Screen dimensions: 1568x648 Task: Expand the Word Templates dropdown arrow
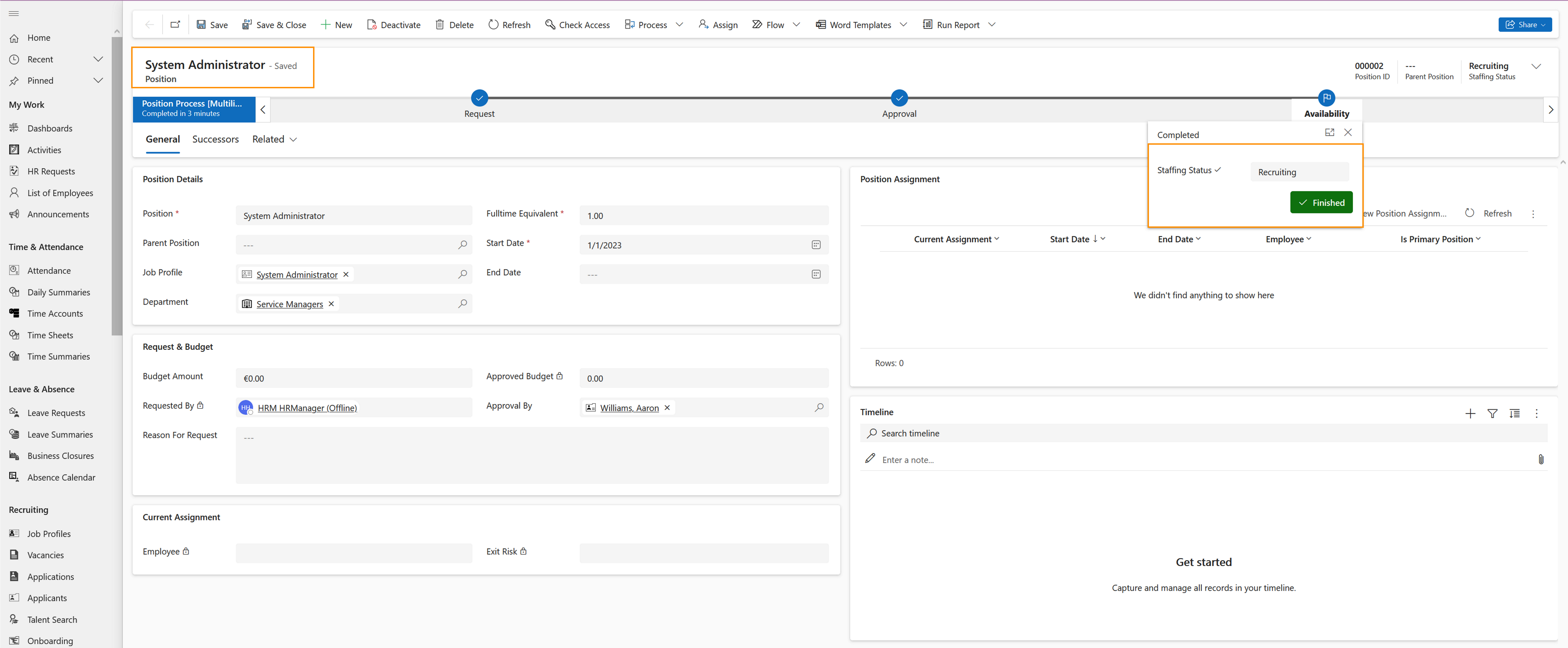(x=903, y=24)
